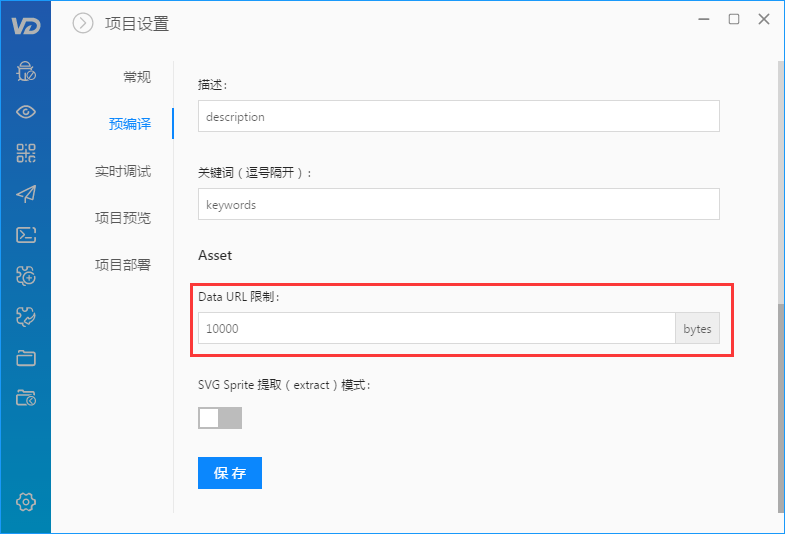The image size is (785, 534).
Task: Click the Asset section heading
Action: (215, 255)
